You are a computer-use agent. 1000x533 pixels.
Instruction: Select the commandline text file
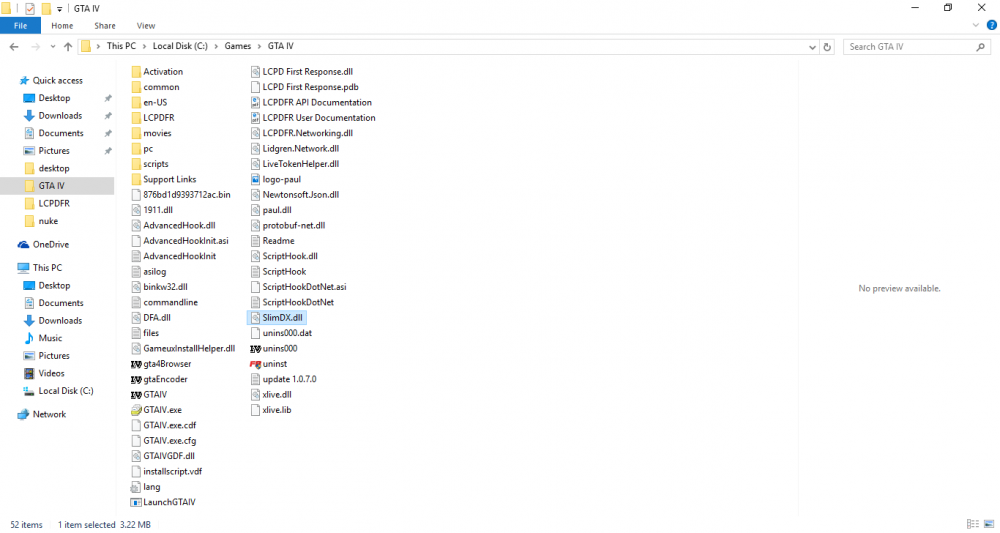click(x=165, y=302)
